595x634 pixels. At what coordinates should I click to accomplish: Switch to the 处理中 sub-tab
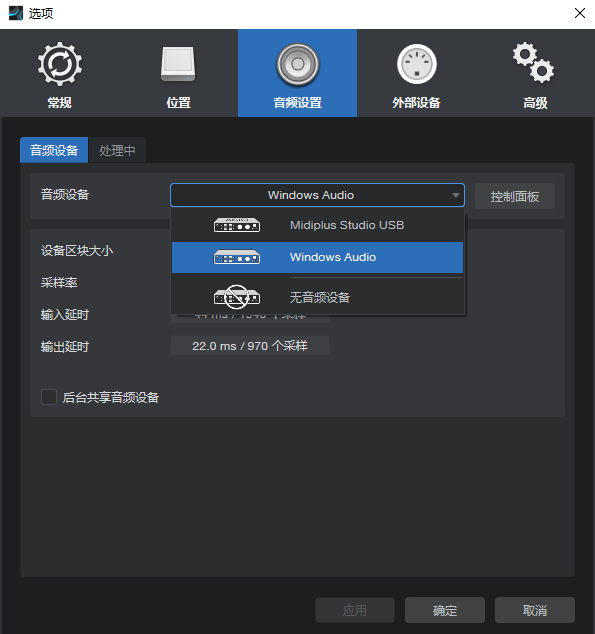point(117,150)
